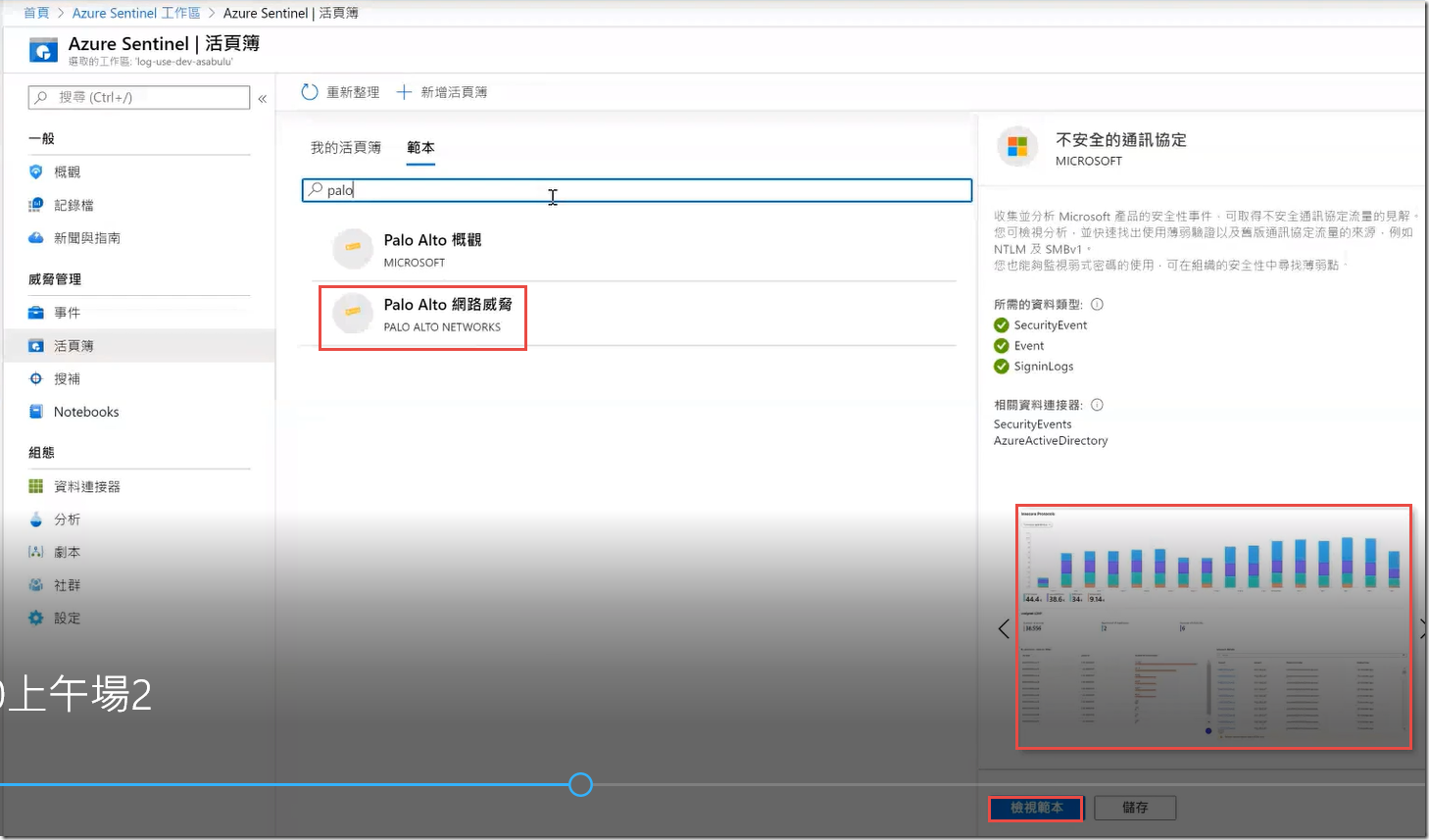Click green check icon beside Event
Viewport: 1429px width, 840px height.
[1002, 346]
